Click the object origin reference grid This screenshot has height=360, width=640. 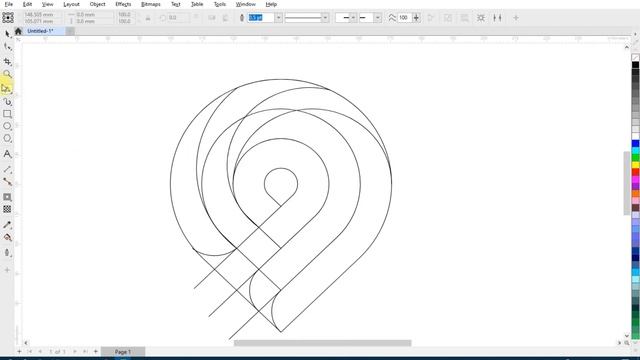pyautogui.click(x=8, y=18)
